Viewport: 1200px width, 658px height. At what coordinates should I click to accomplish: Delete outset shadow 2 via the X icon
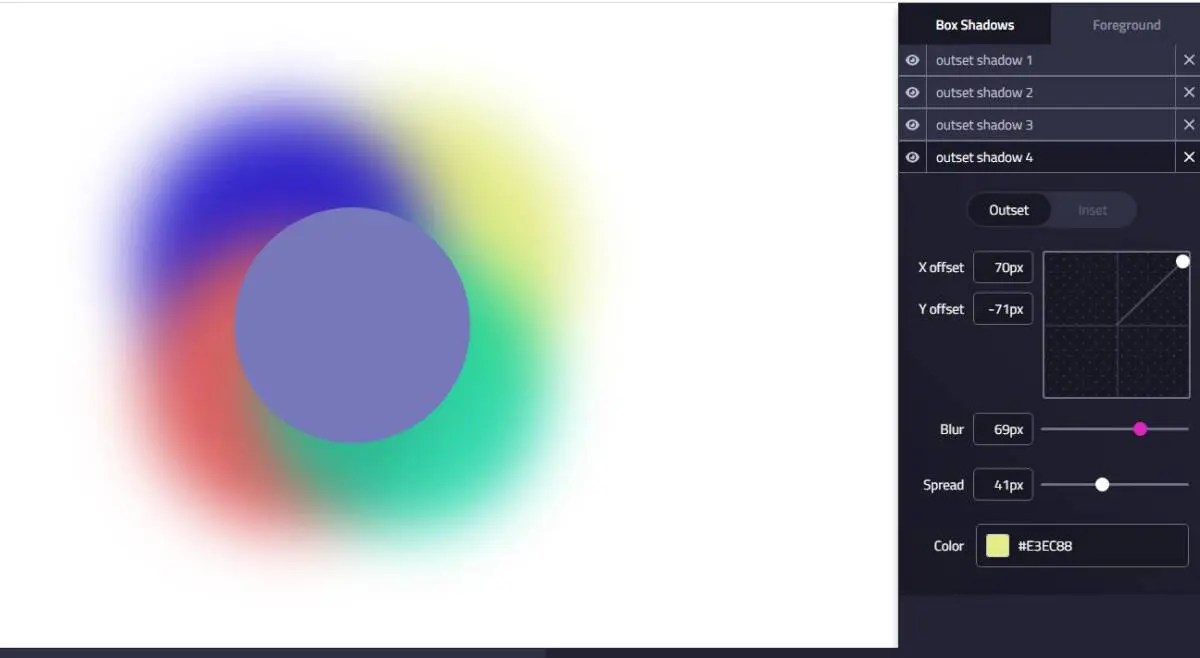coord(1188,92)
